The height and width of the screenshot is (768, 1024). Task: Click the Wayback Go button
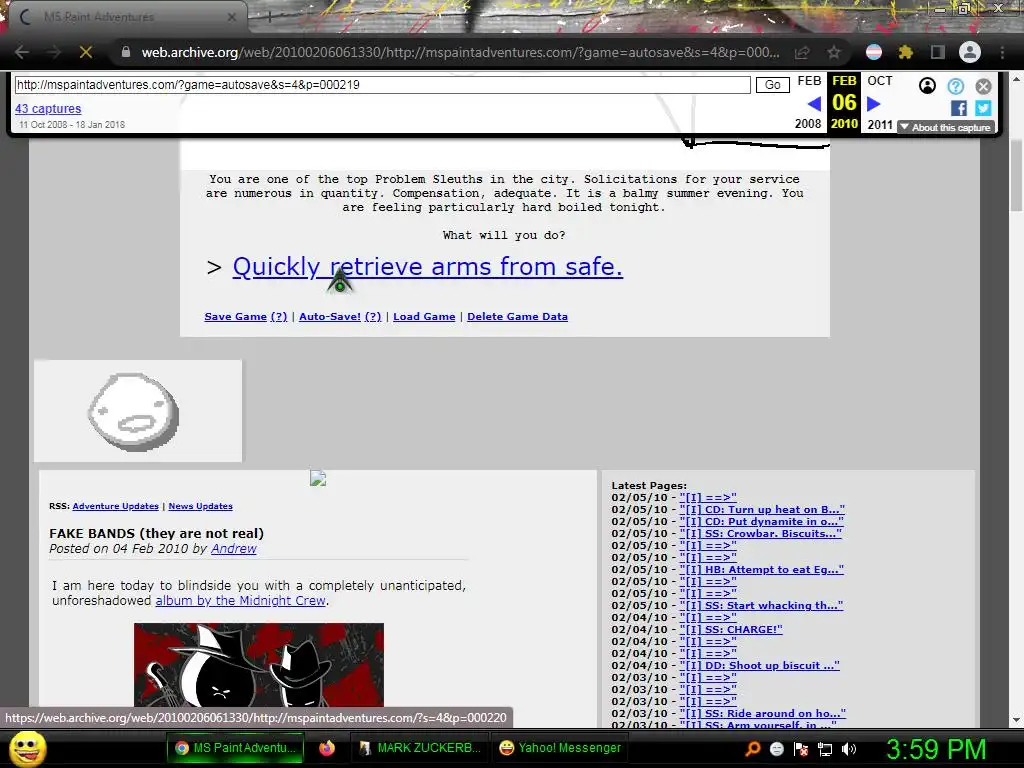coord(773,85)
